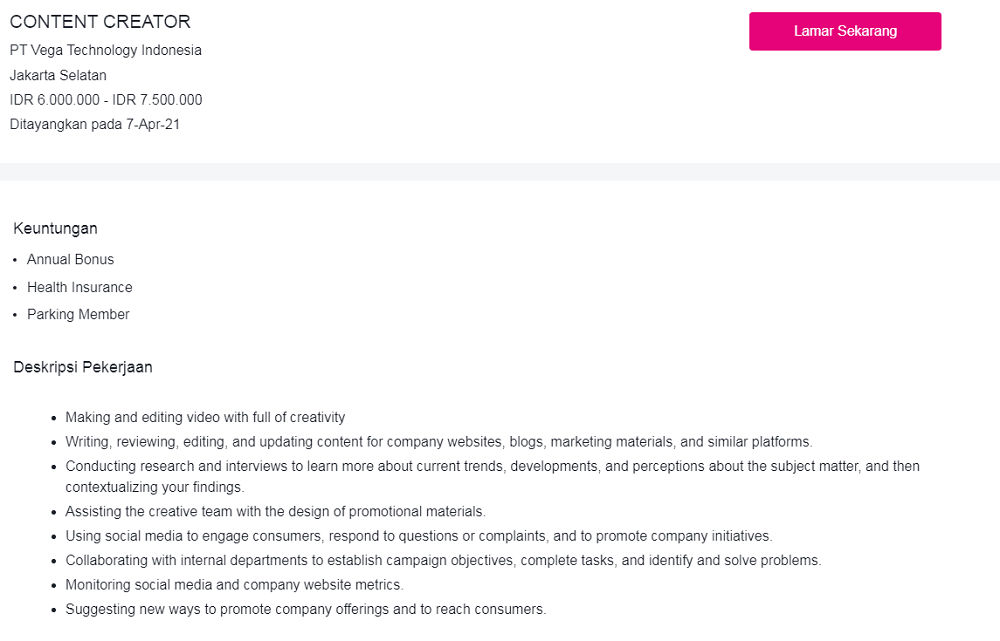Click the Making and editing video bullet
This screenshot has height=641, width=1000.
click(x=205, y=418)
